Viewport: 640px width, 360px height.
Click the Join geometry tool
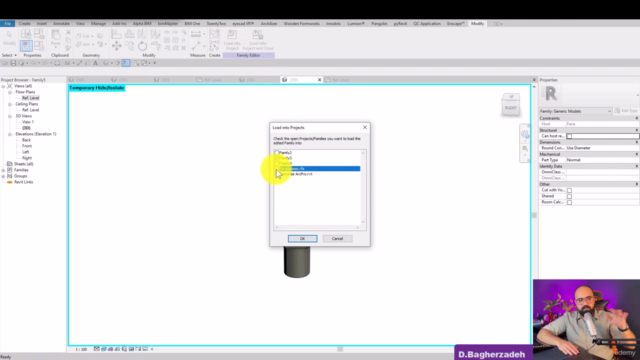coord(83,44)
